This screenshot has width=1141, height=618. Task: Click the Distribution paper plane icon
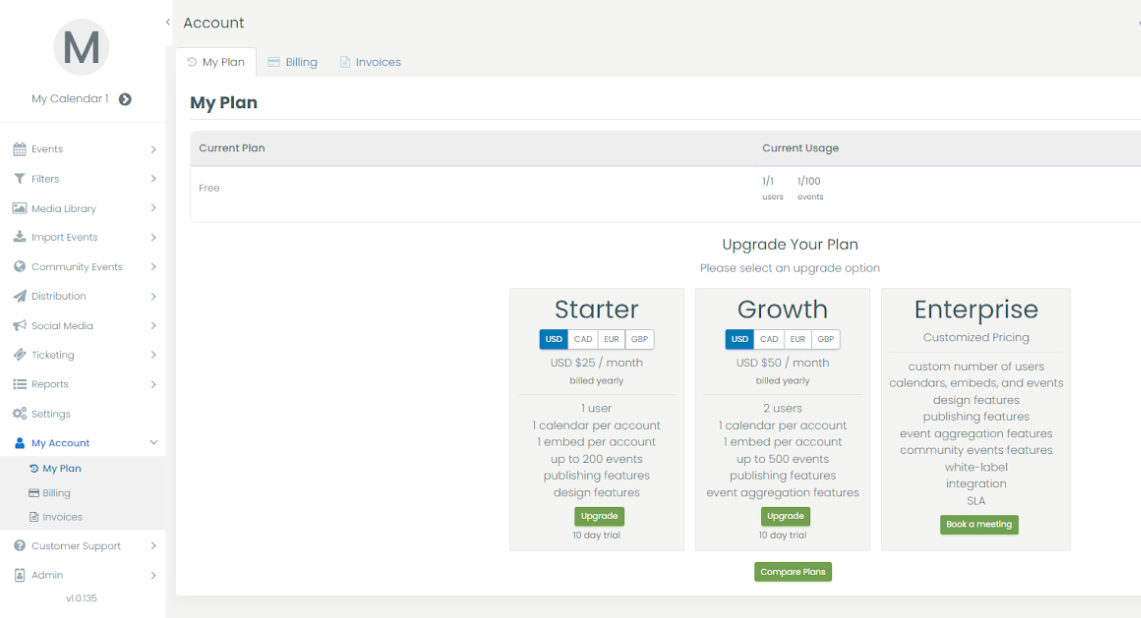20,296
